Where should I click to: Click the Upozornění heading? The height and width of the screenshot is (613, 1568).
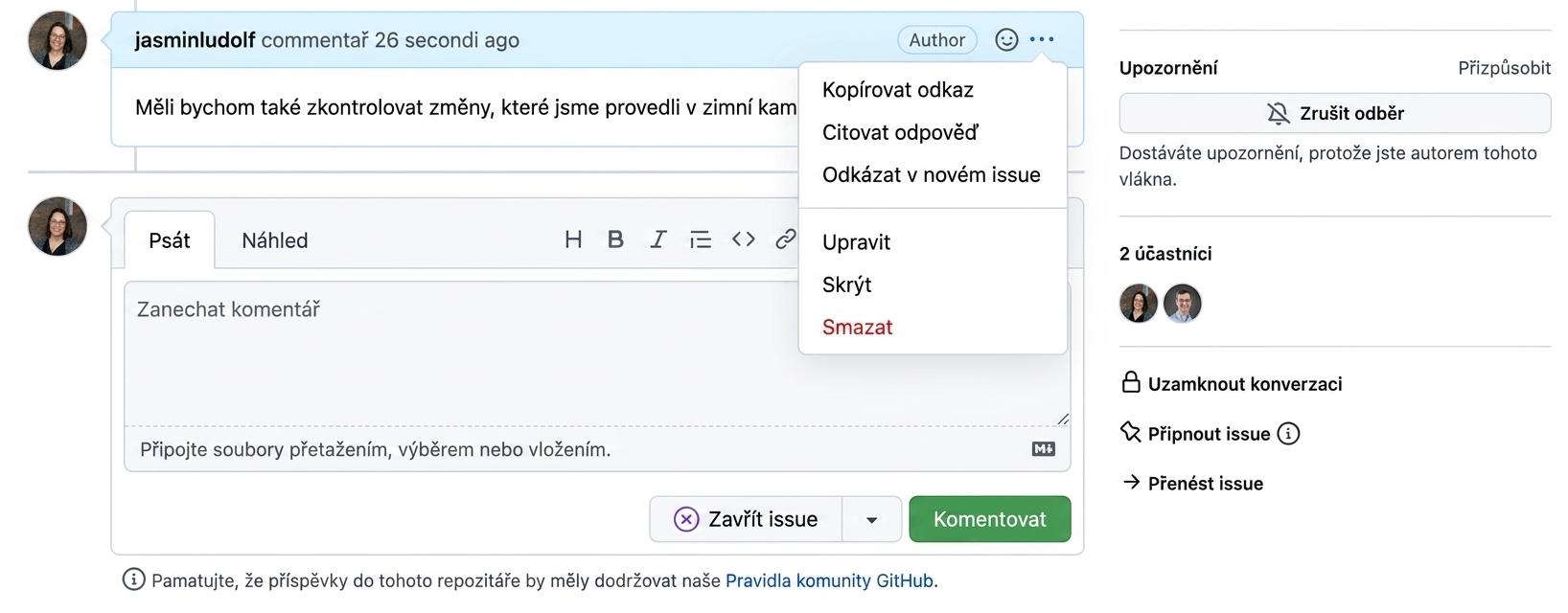pyautogui.click(x=1168, y=68)
